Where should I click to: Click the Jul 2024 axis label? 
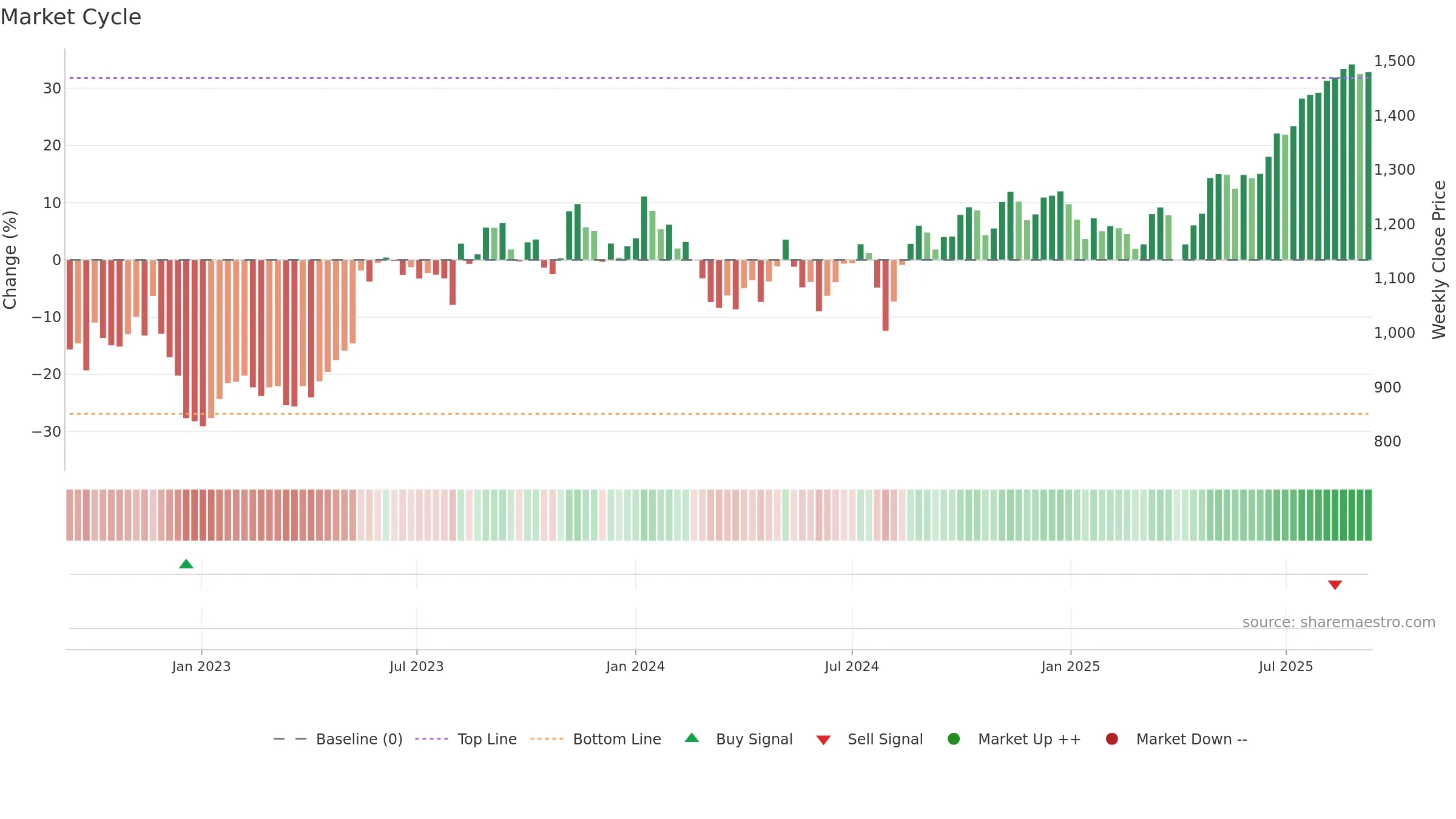(852, 666)
